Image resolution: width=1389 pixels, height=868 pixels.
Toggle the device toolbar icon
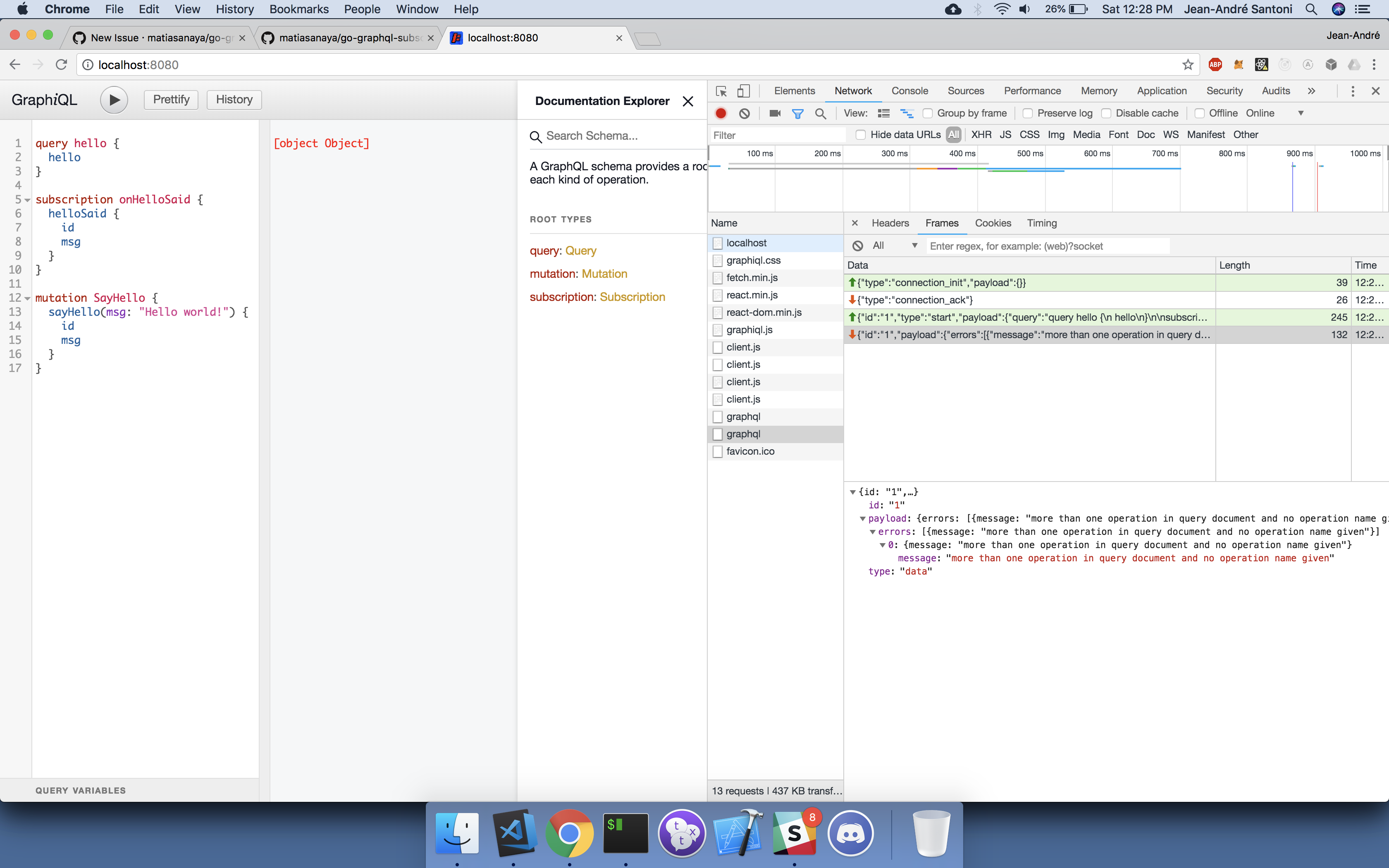[743, 91]
